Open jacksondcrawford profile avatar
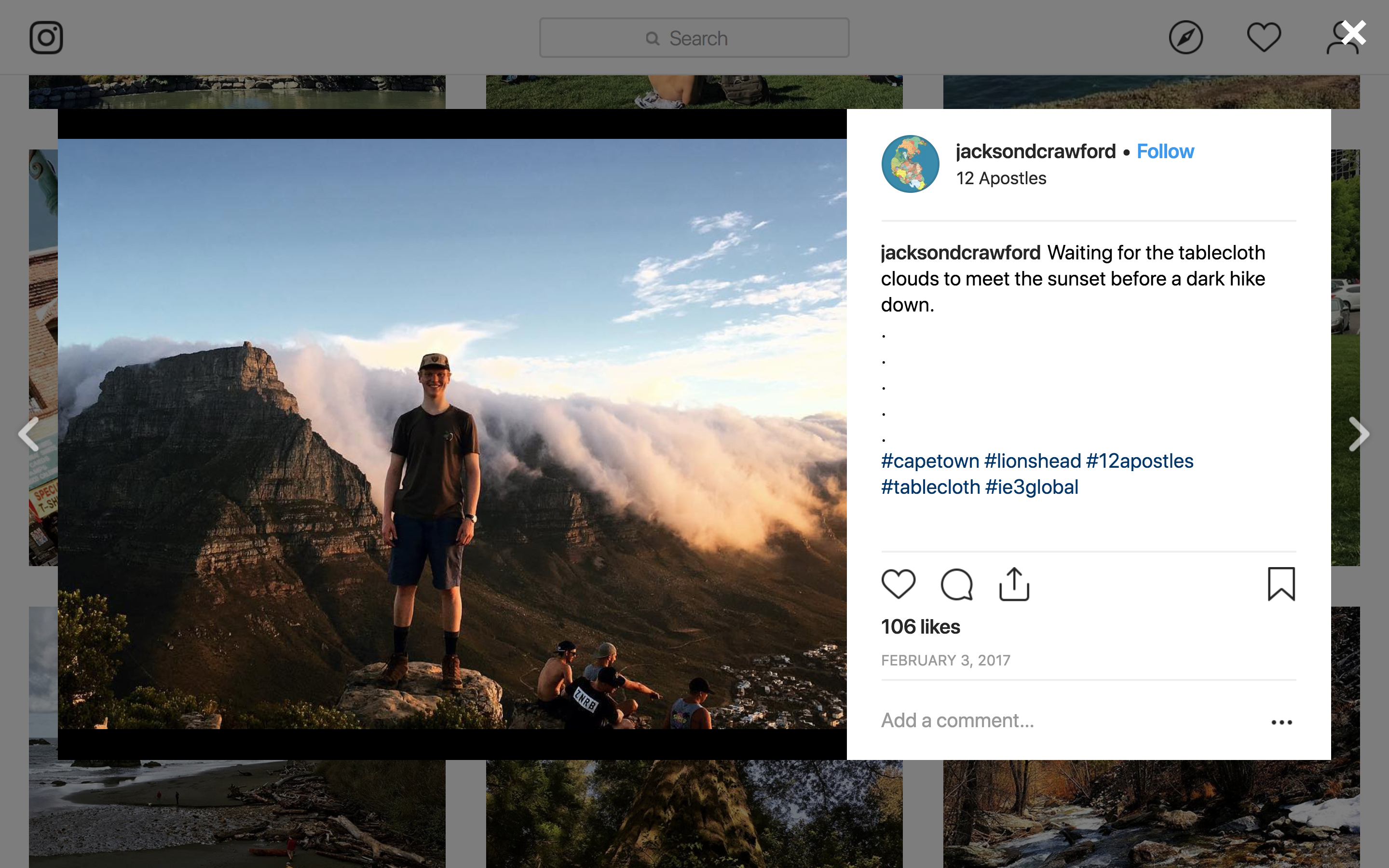The width and height of the screenshot is (1389, 868). click(x=910, y=164)
